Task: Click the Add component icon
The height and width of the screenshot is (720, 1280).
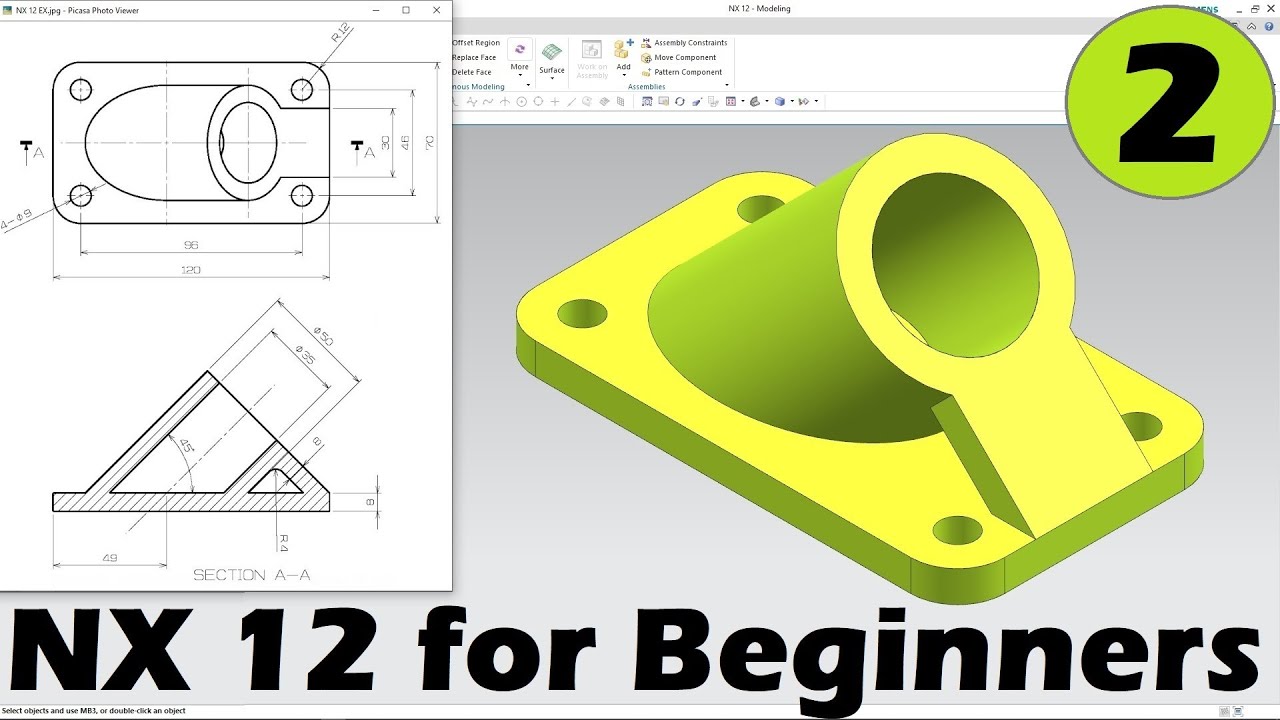Action: pyautogui.click(x=624, y=49)
